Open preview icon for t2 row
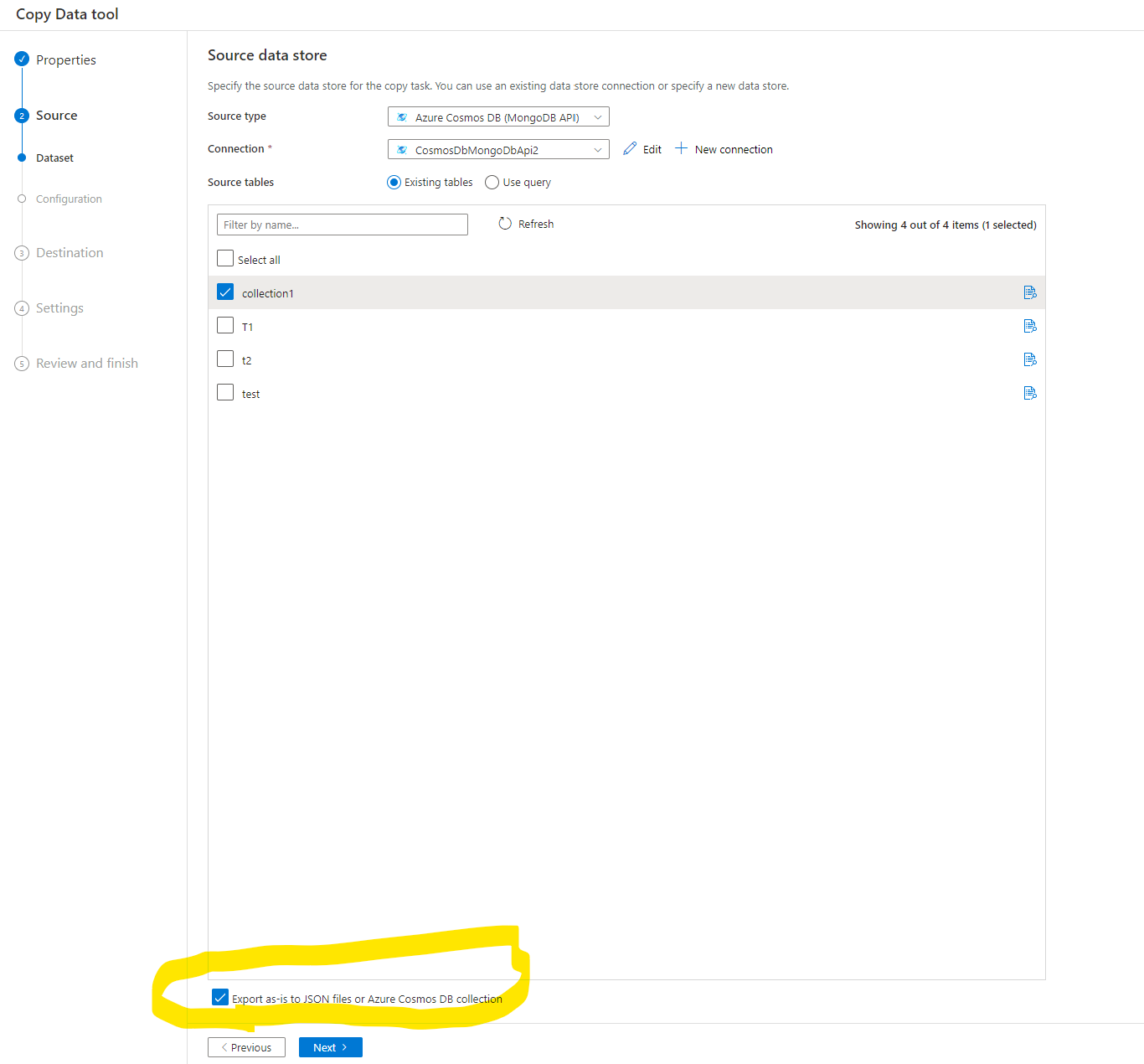This screenshot has width=1144, height=1064. (x=1030, y=359)
